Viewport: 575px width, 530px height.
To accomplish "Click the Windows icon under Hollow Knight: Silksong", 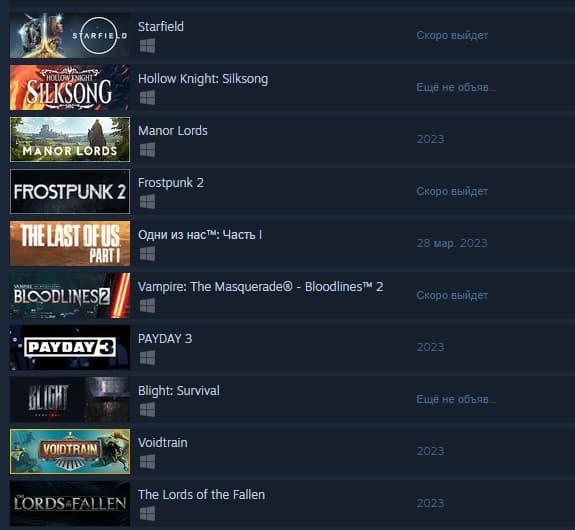I will (147, 98).
